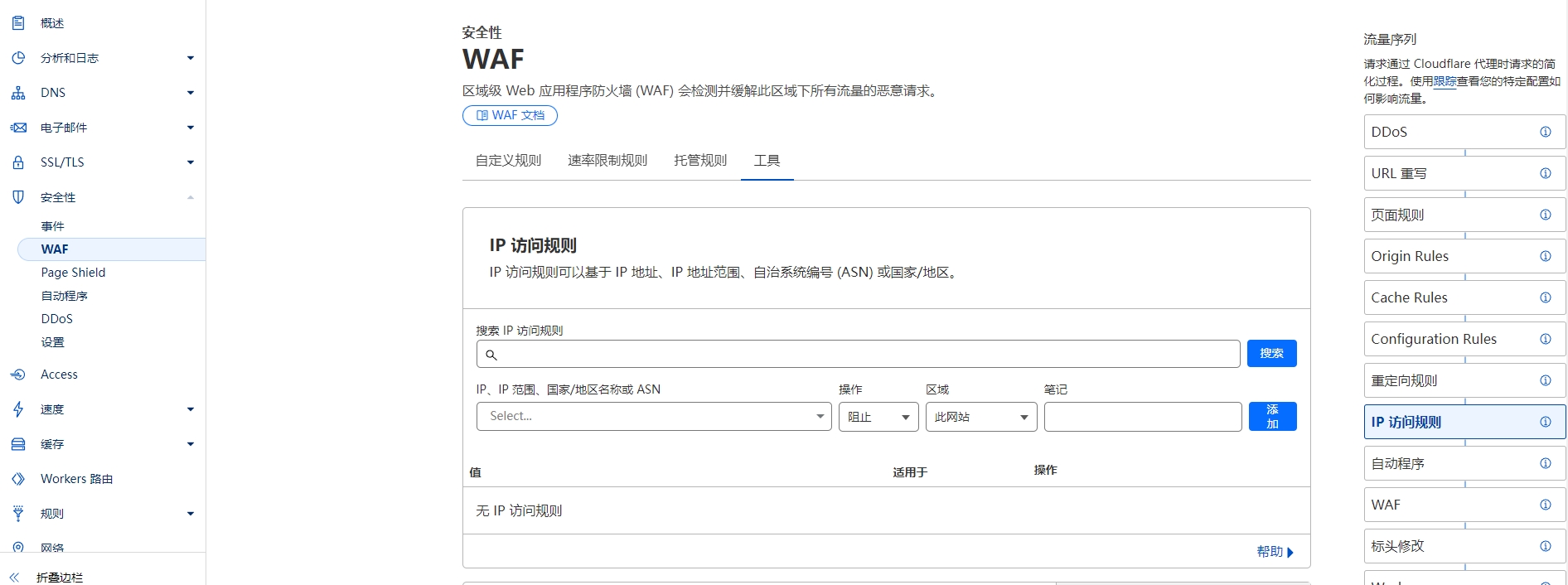The image size is (1568, 585).
Task: Switch to the 托管规则 tab
Action: (x=700, y=161)
